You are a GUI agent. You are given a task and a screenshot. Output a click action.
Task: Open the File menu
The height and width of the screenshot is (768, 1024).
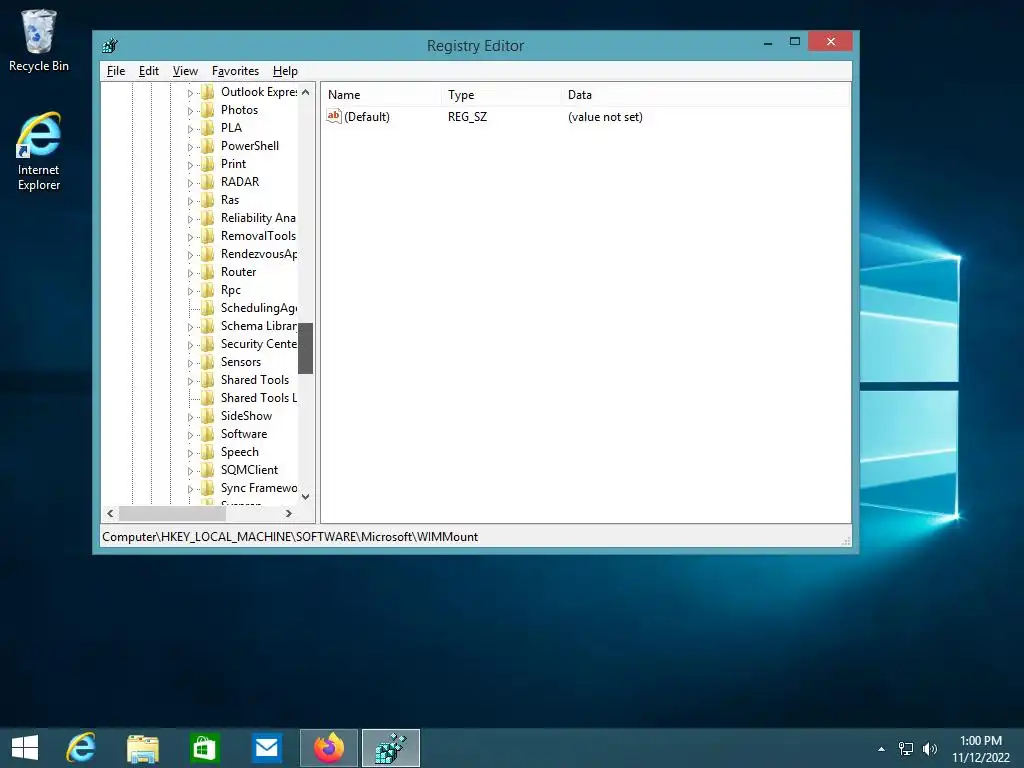116,71
